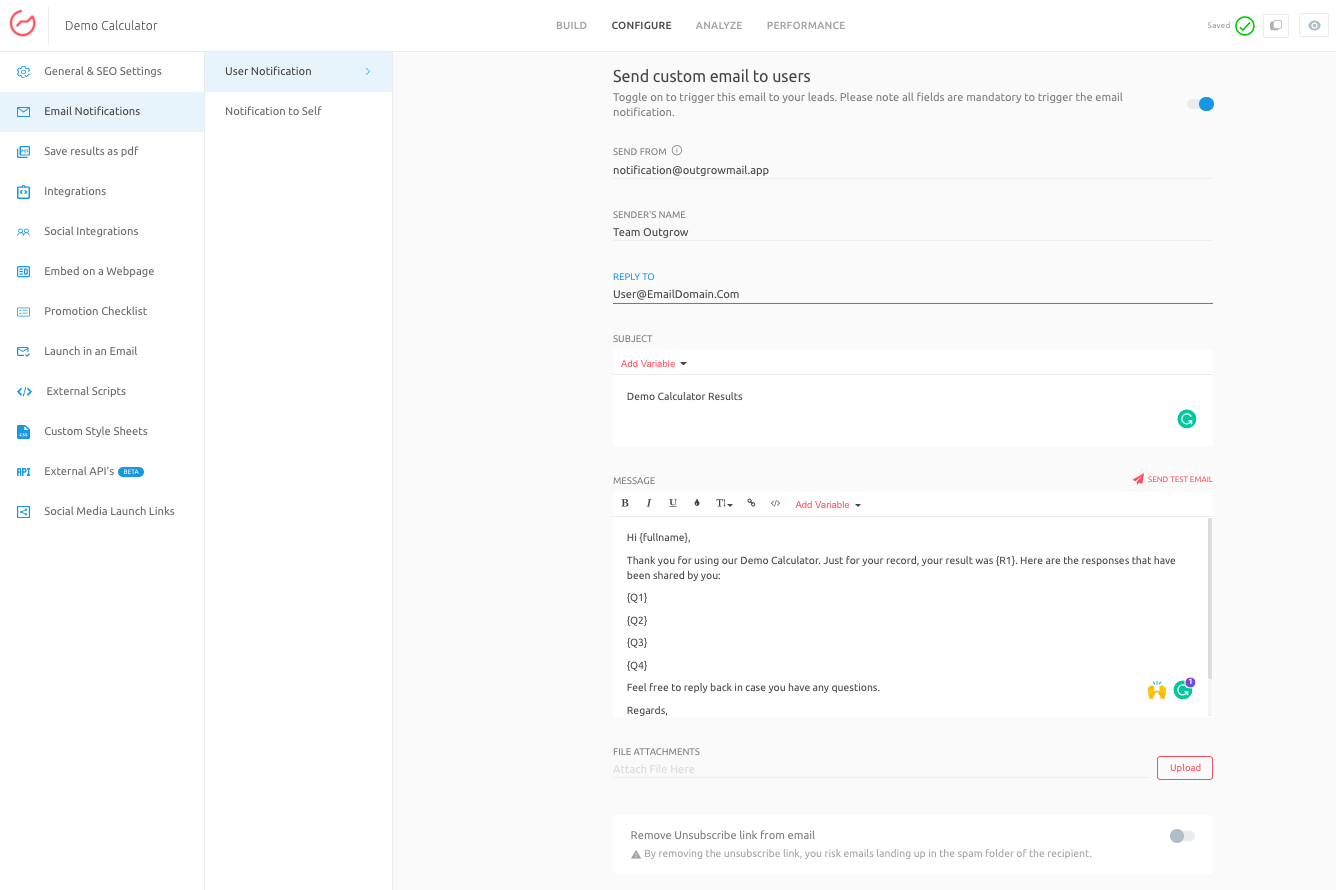This screenshot has height=890, width=1336.
Task: Open General & SEO Settings section
Action: coord(102,72)
